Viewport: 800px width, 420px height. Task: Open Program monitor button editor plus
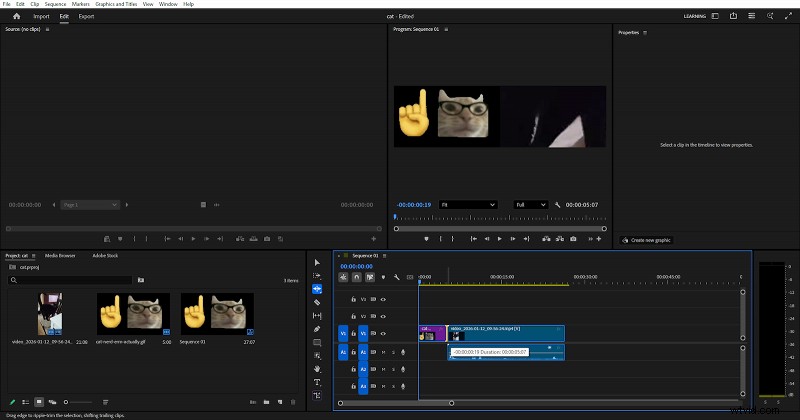pyautogui.click(x=598, y=239)
